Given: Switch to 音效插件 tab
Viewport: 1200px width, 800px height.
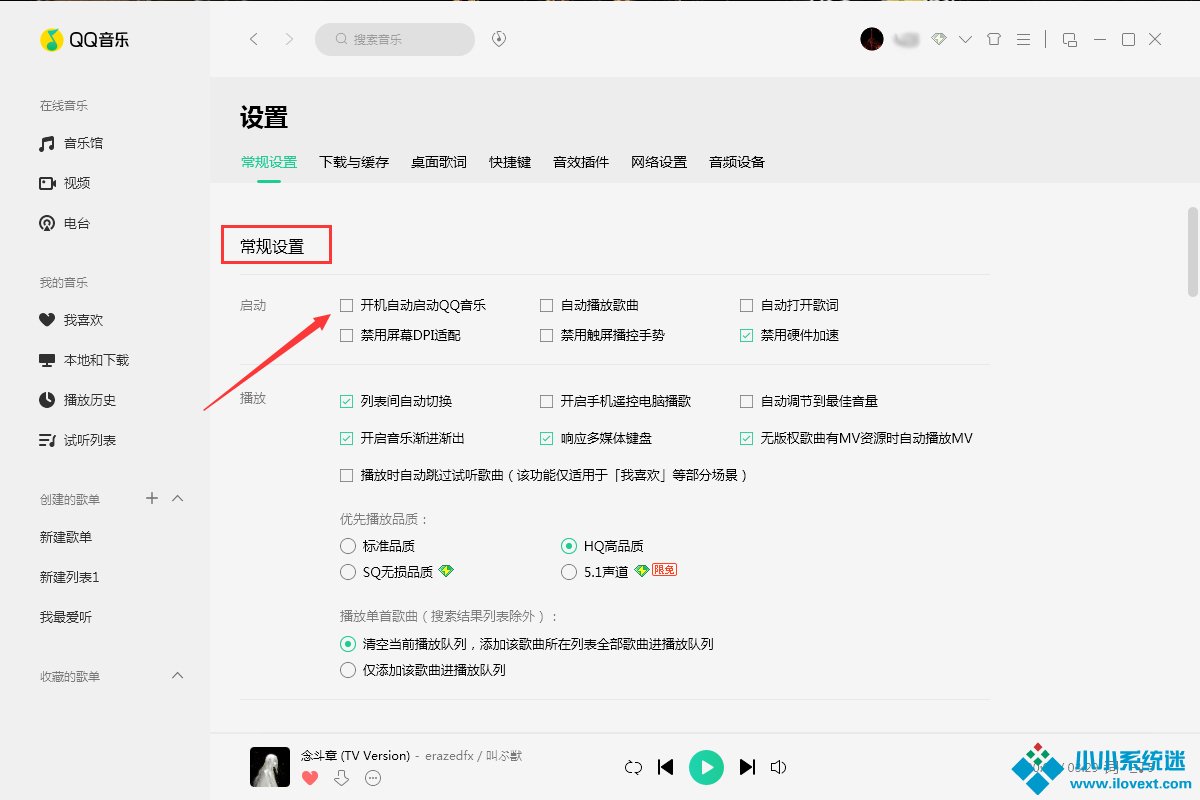Looking at the screenshot, I should click(x=581, y=162).
